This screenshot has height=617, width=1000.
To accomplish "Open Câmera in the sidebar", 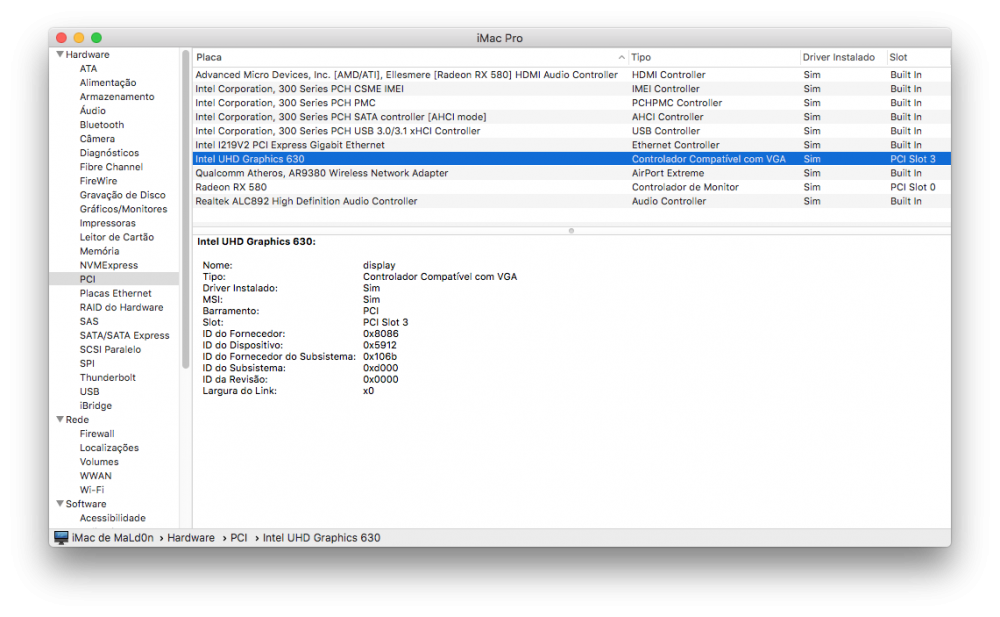I will (97, 138).
